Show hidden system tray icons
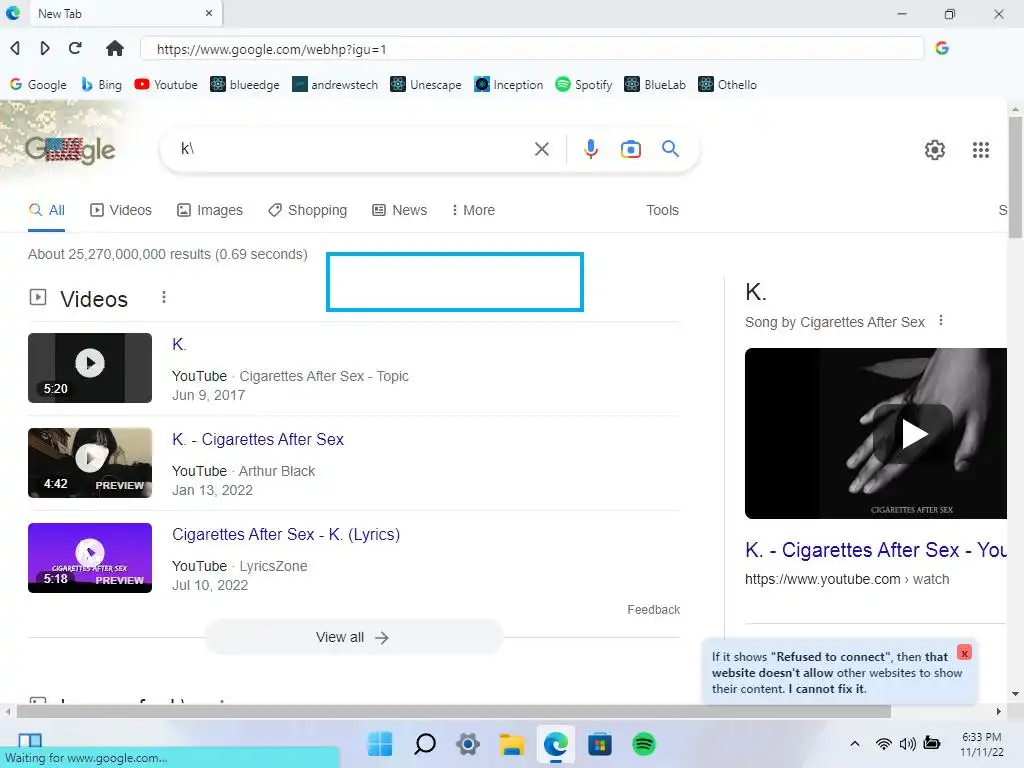The image size is (1024, 768). (x=854, y=744)
